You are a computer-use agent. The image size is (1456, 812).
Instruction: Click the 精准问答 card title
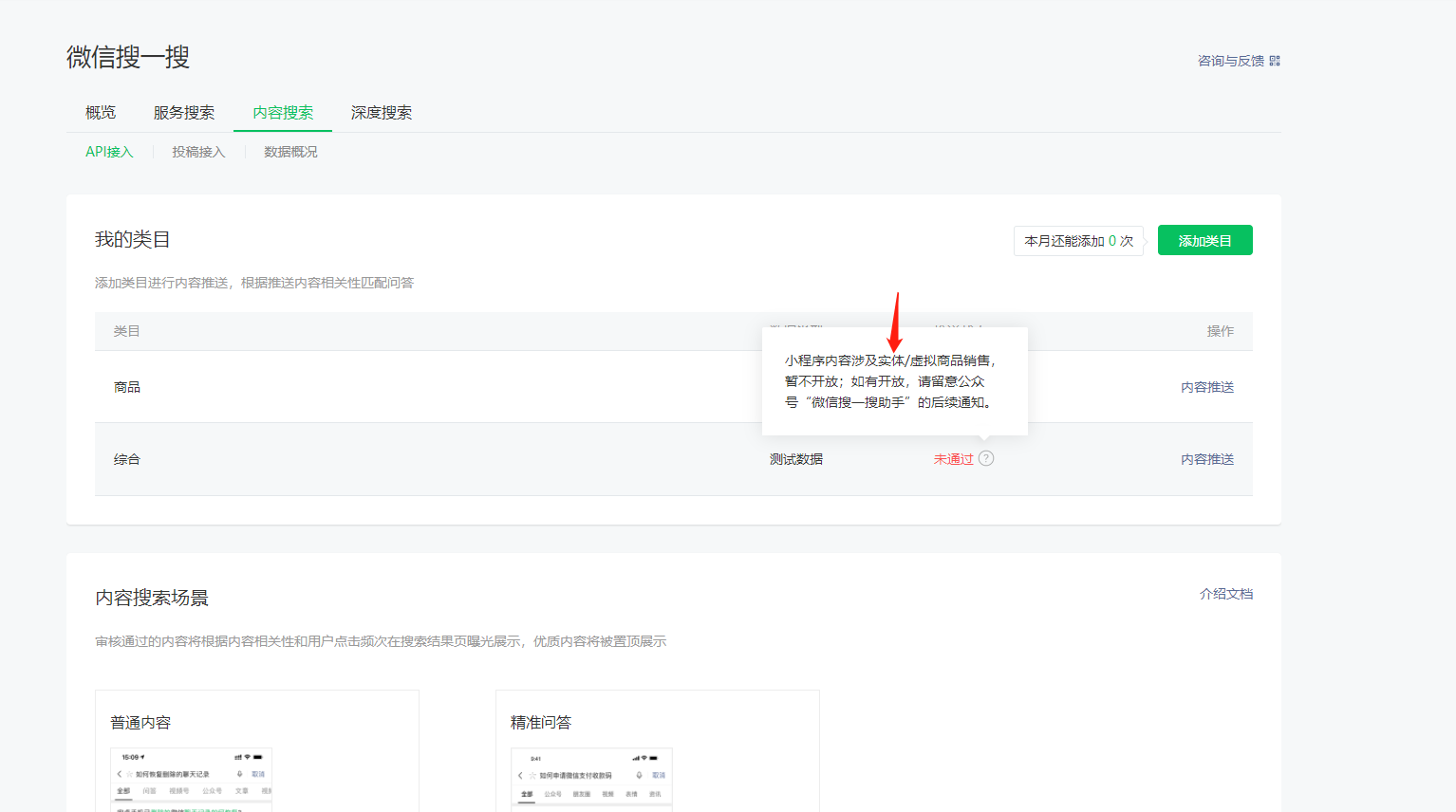[x=541, y=723]
